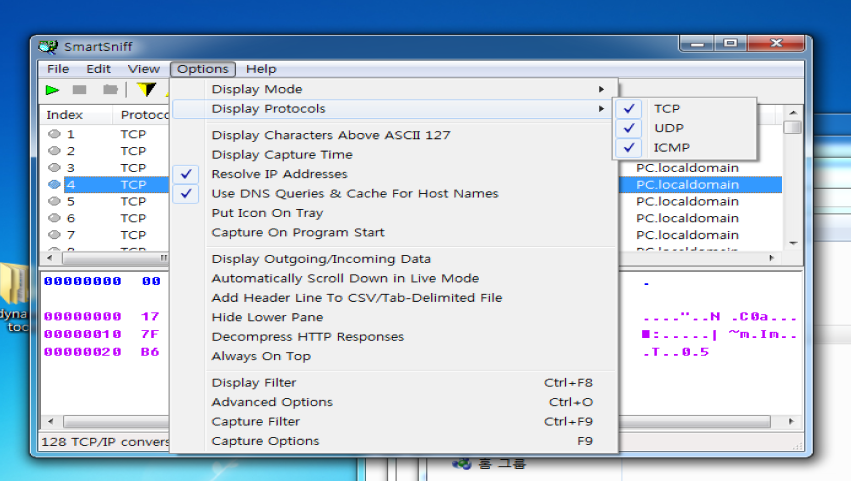Click hex offset 00000010 in lower pane
The height and width of the screenshot is (481, 851).
[x=83, y=334]
